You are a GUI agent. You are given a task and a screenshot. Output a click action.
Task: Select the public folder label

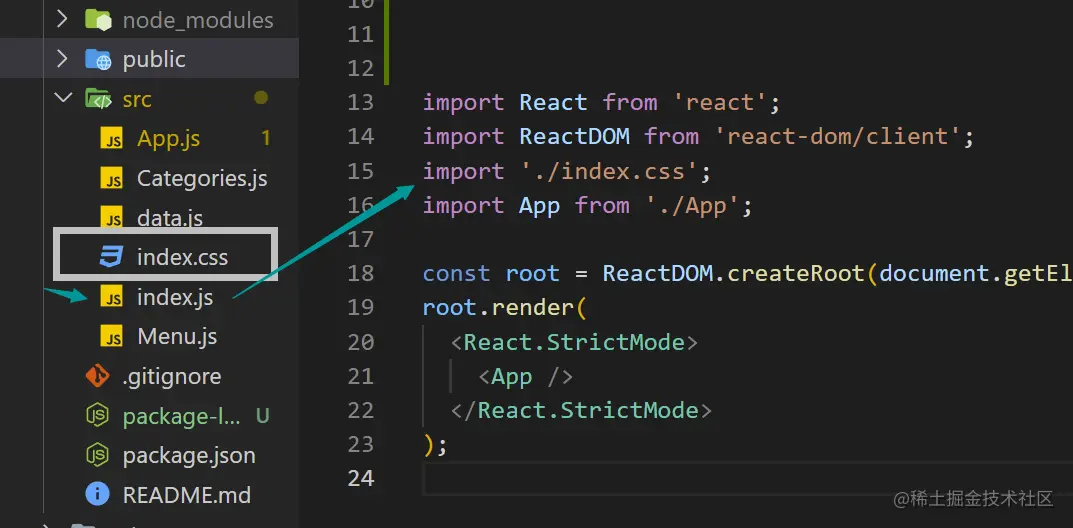point(154,60)
